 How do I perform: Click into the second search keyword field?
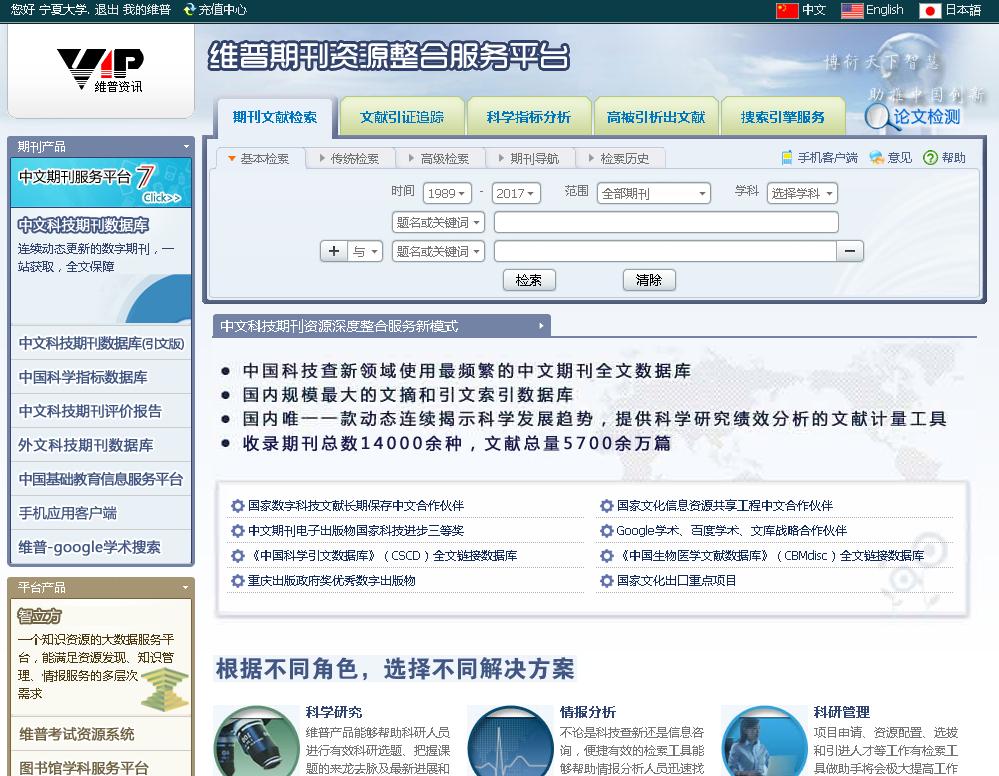point(665,252)
